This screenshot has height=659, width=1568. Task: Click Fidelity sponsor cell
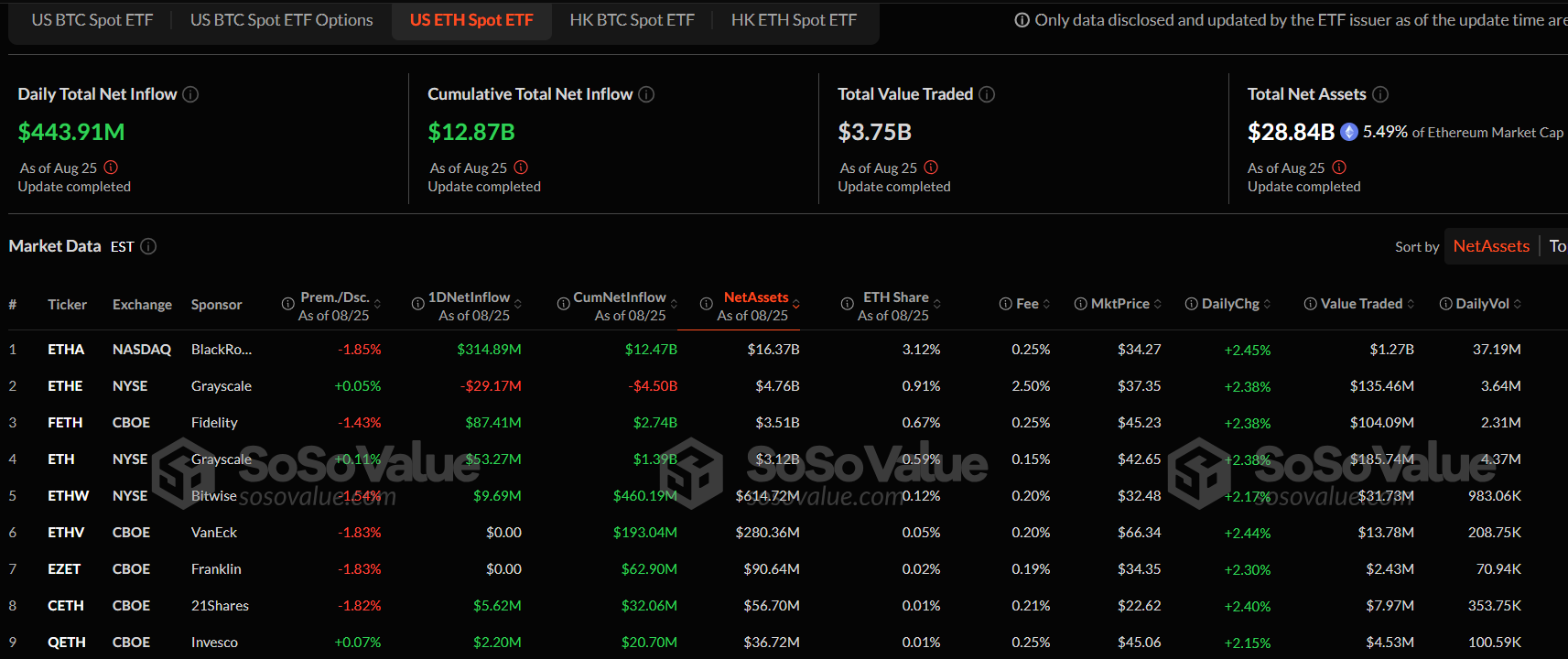point(214,423)
